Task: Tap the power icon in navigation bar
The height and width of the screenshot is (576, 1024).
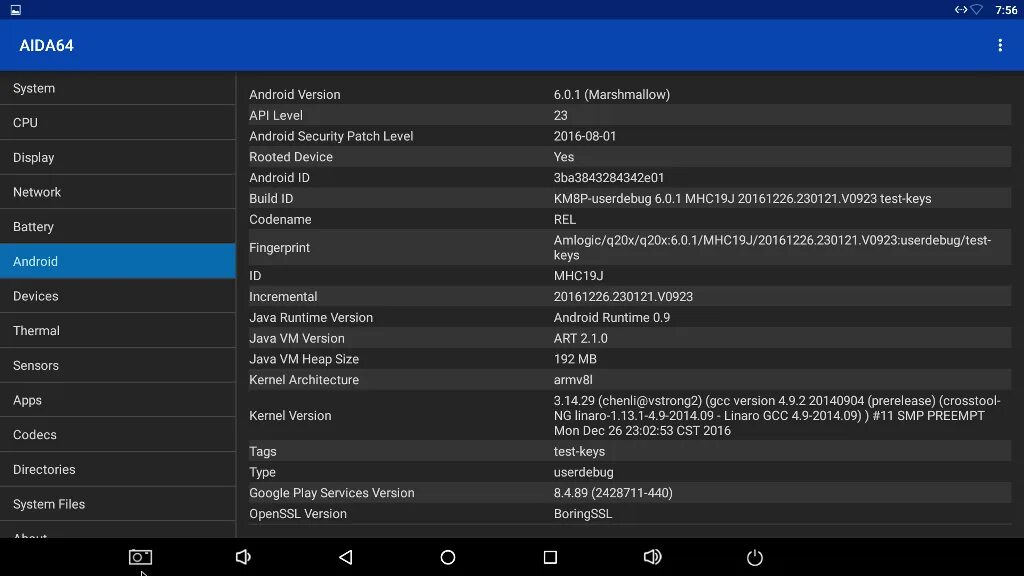Action: click(755, 557)
